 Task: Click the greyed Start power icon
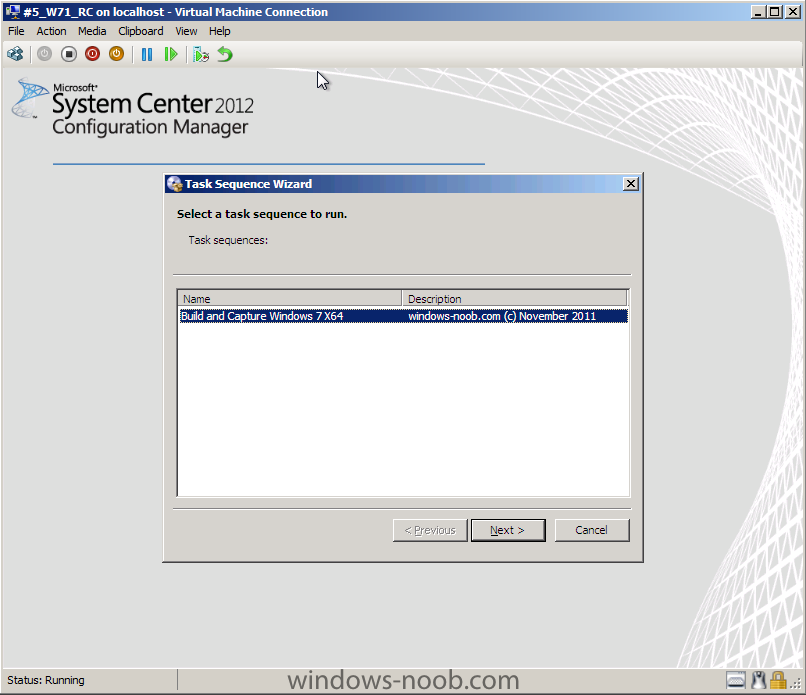[44, 54]
